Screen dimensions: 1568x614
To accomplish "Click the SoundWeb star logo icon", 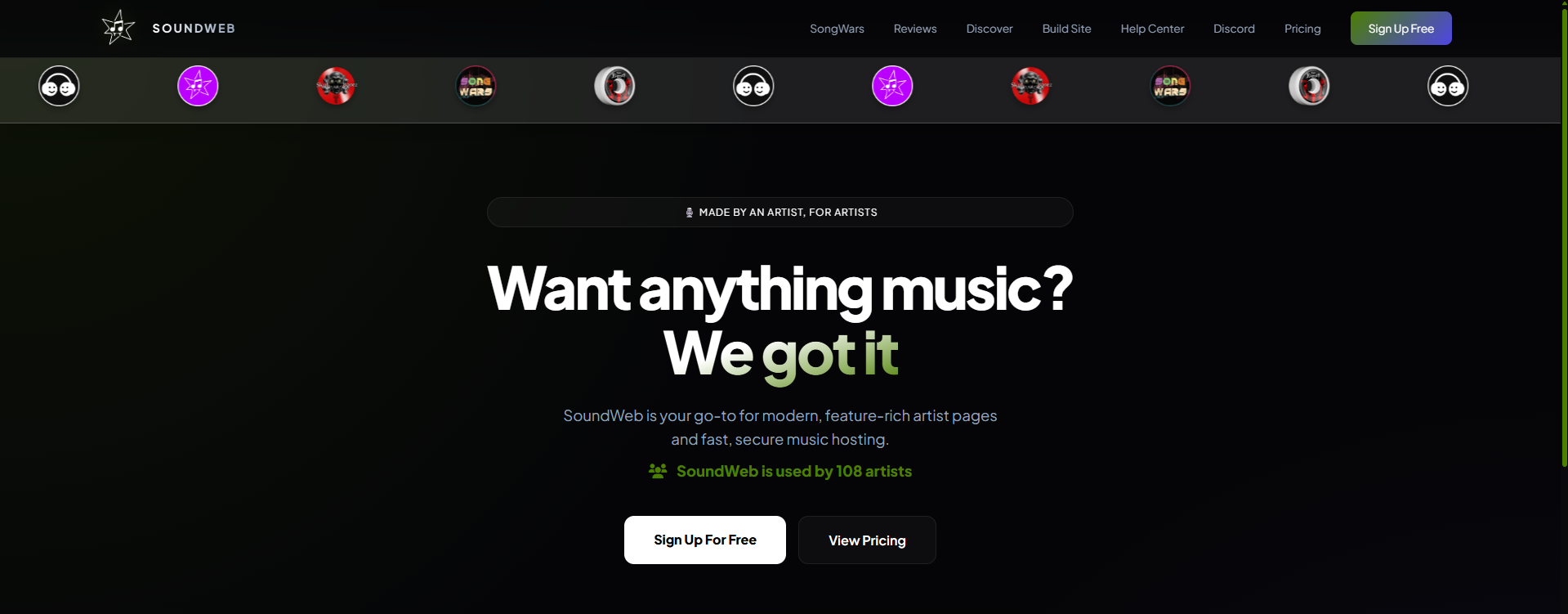I will tap(118, 28).
